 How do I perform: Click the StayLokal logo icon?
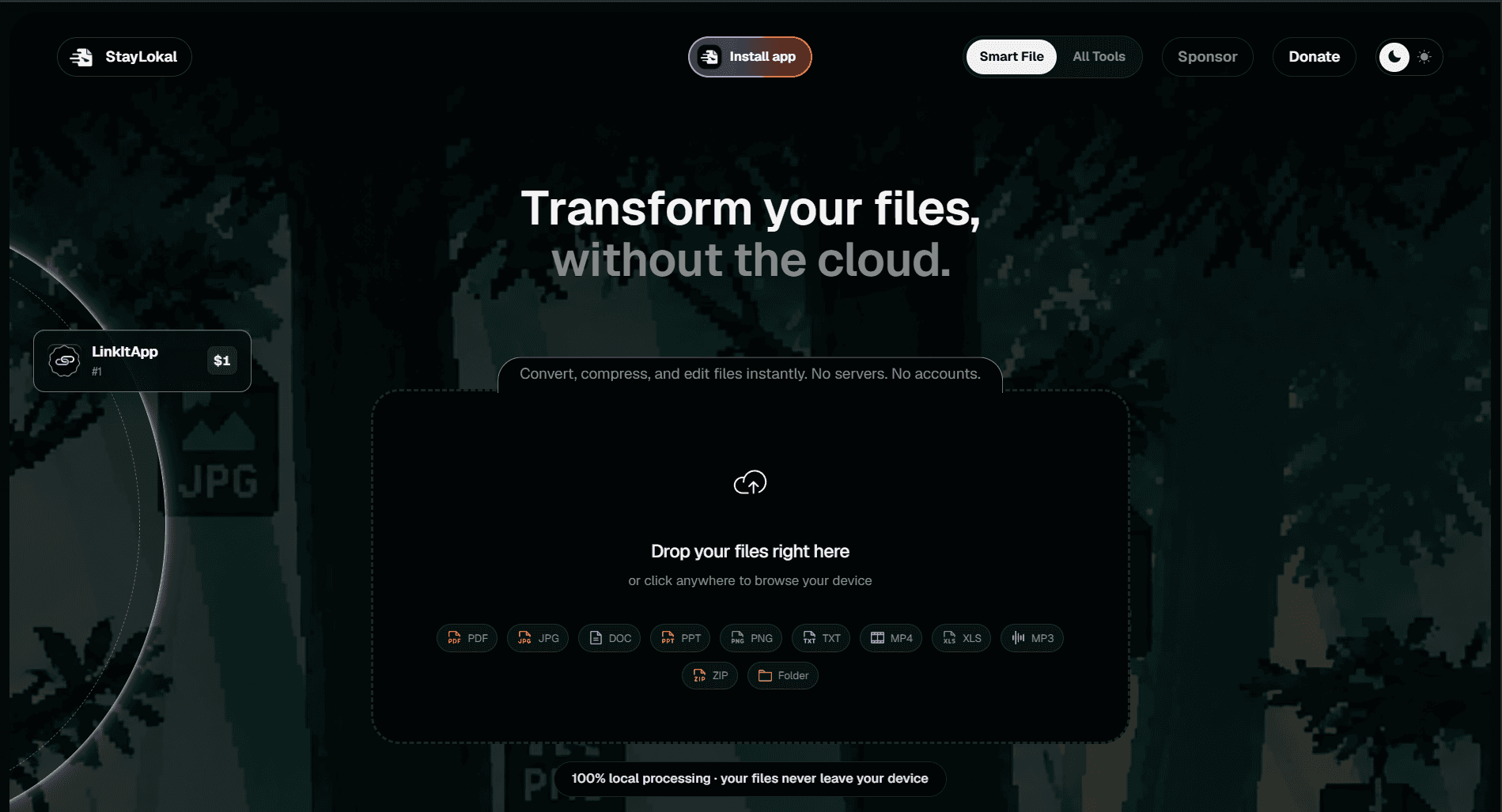(x=81, y=57)
